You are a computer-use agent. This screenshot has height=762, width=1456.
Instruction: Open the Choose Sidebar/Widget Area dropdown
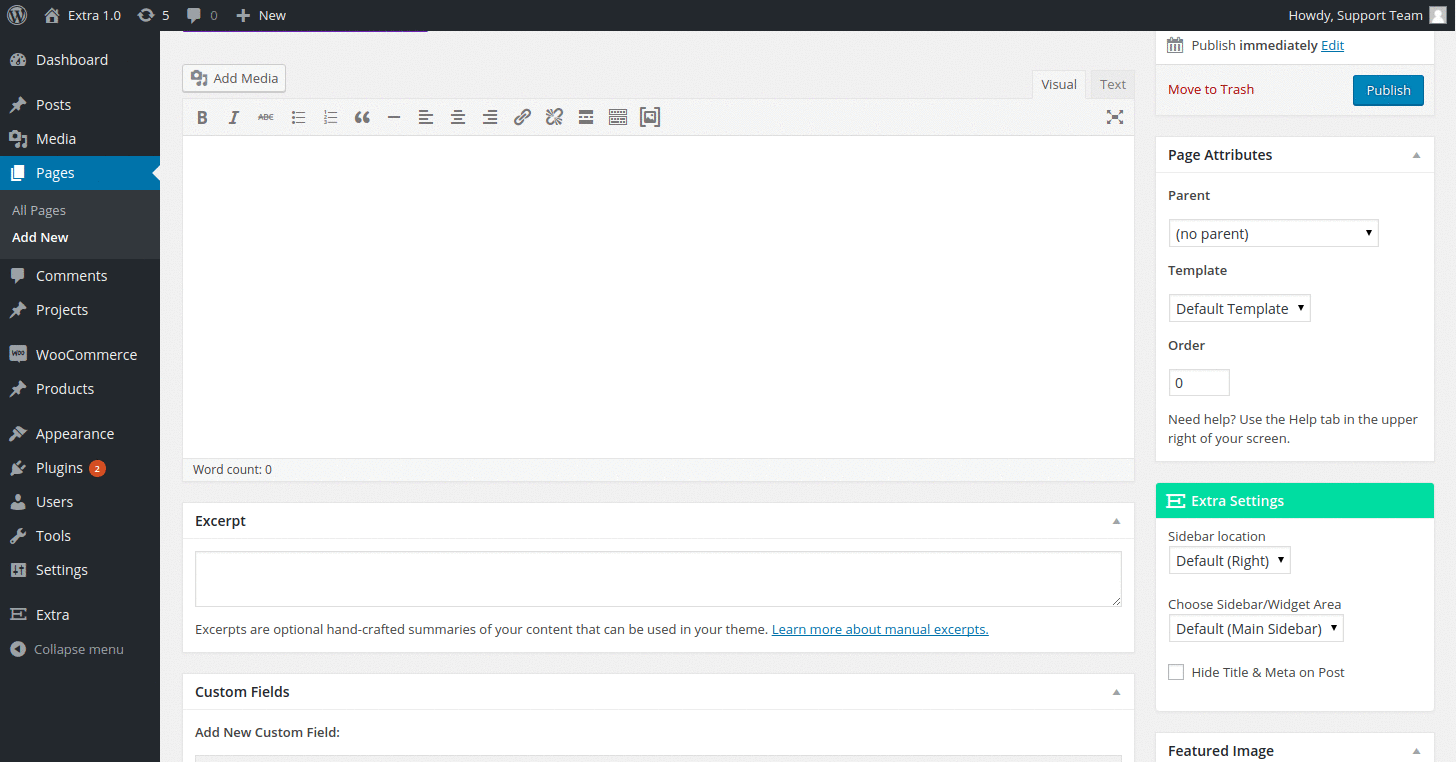(x=1255, y=628)
